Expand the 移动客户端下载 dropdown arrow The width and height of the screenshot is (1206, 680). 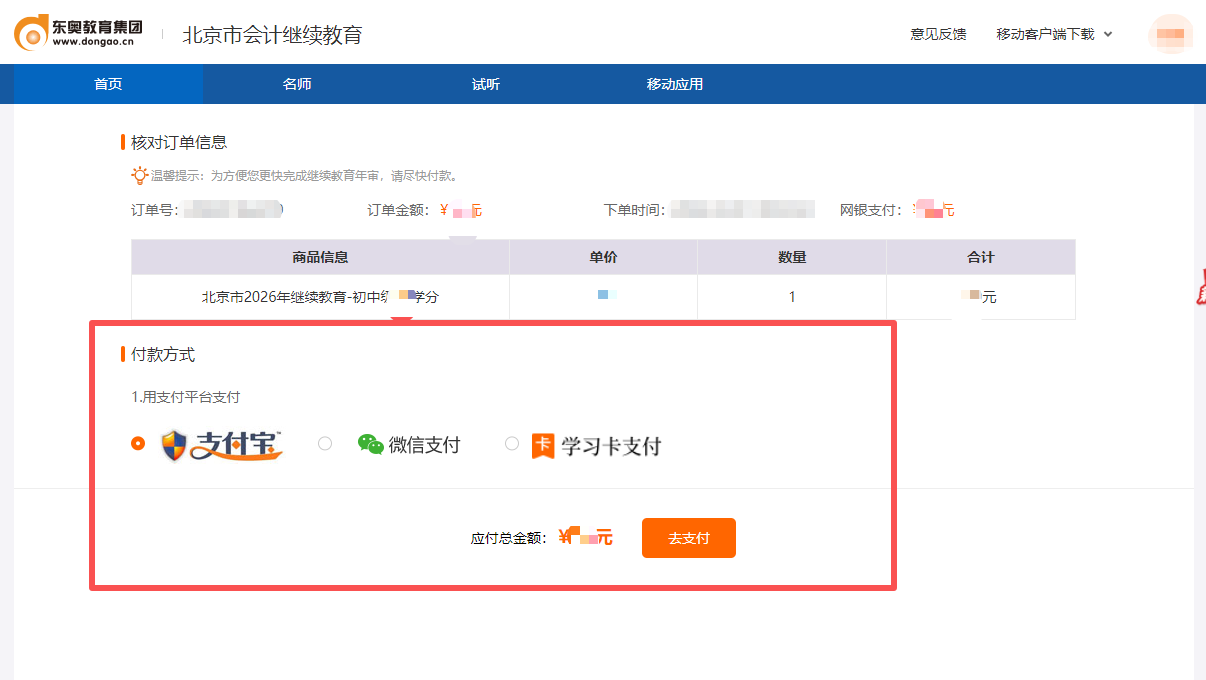[x=1108, y=34]
